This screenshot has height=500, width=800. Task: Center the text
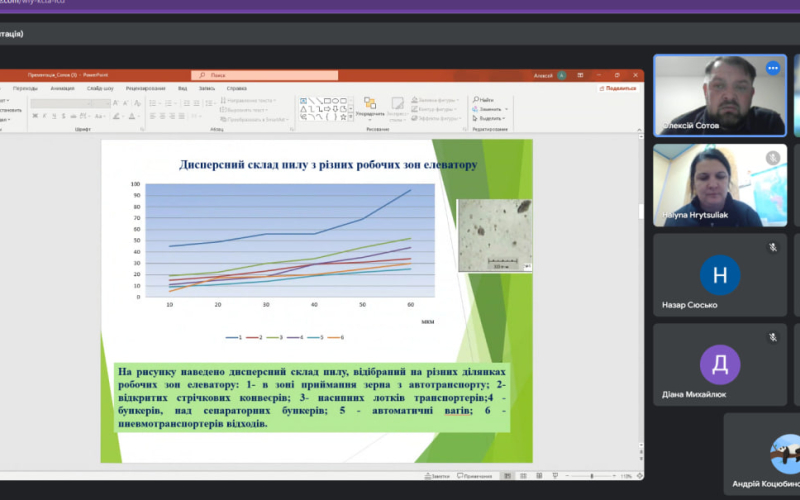coord(162,116)
